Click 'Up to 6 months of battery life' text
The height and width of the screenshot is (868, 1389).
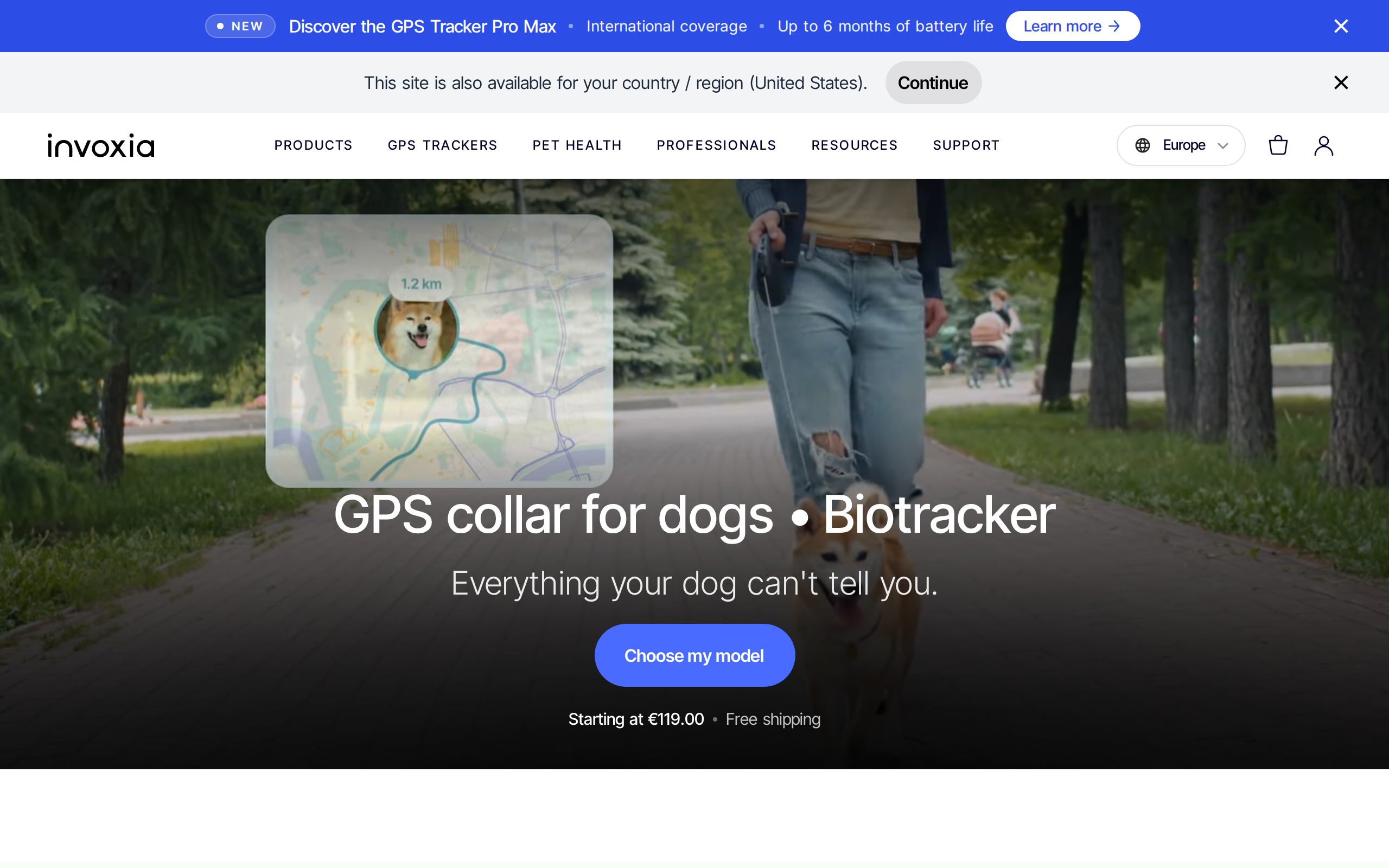tap(885, 27)
